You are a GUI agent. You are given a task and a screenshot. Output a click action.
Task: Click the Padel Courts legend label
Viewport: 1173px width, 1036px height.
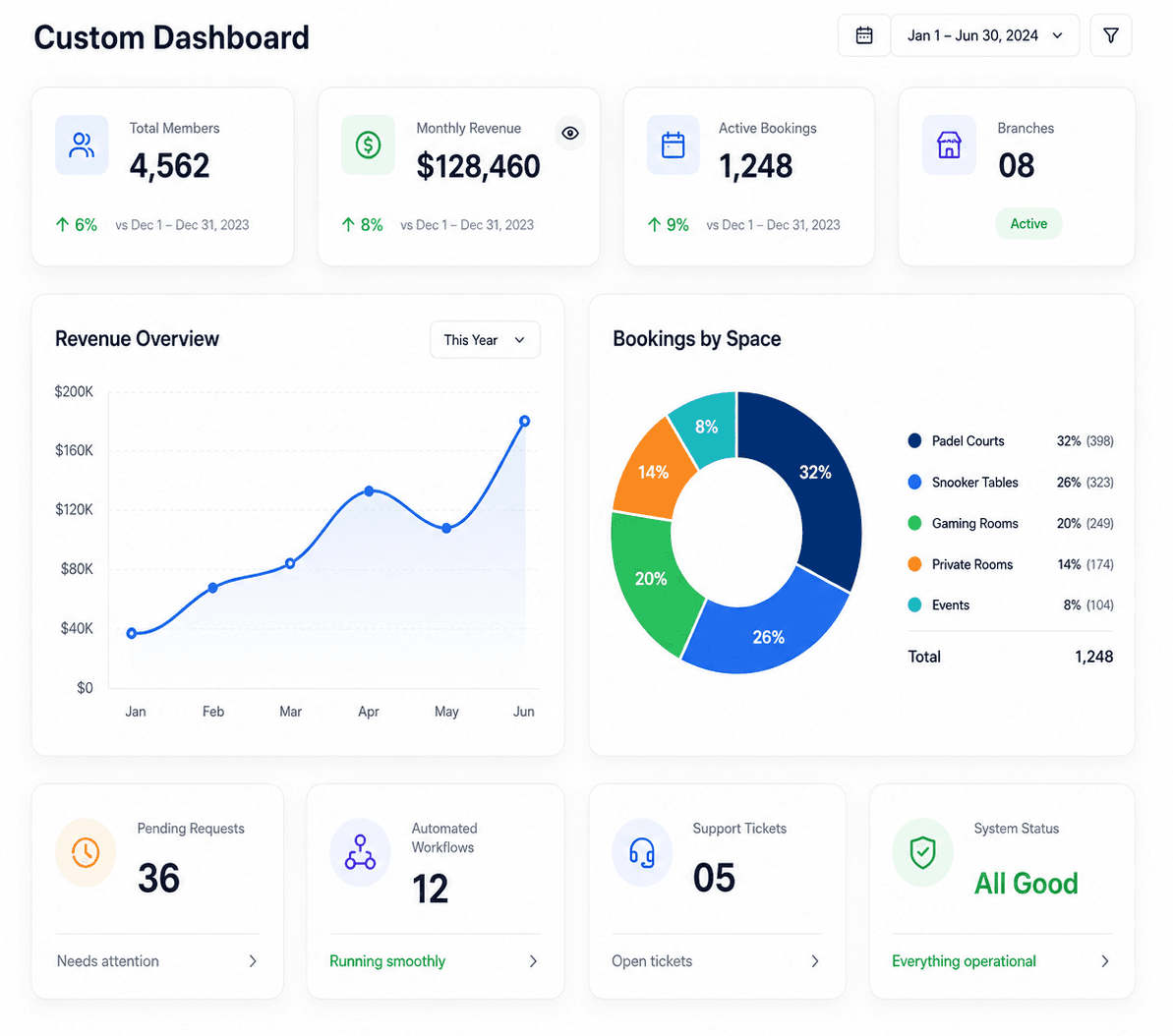click(968, 440)
